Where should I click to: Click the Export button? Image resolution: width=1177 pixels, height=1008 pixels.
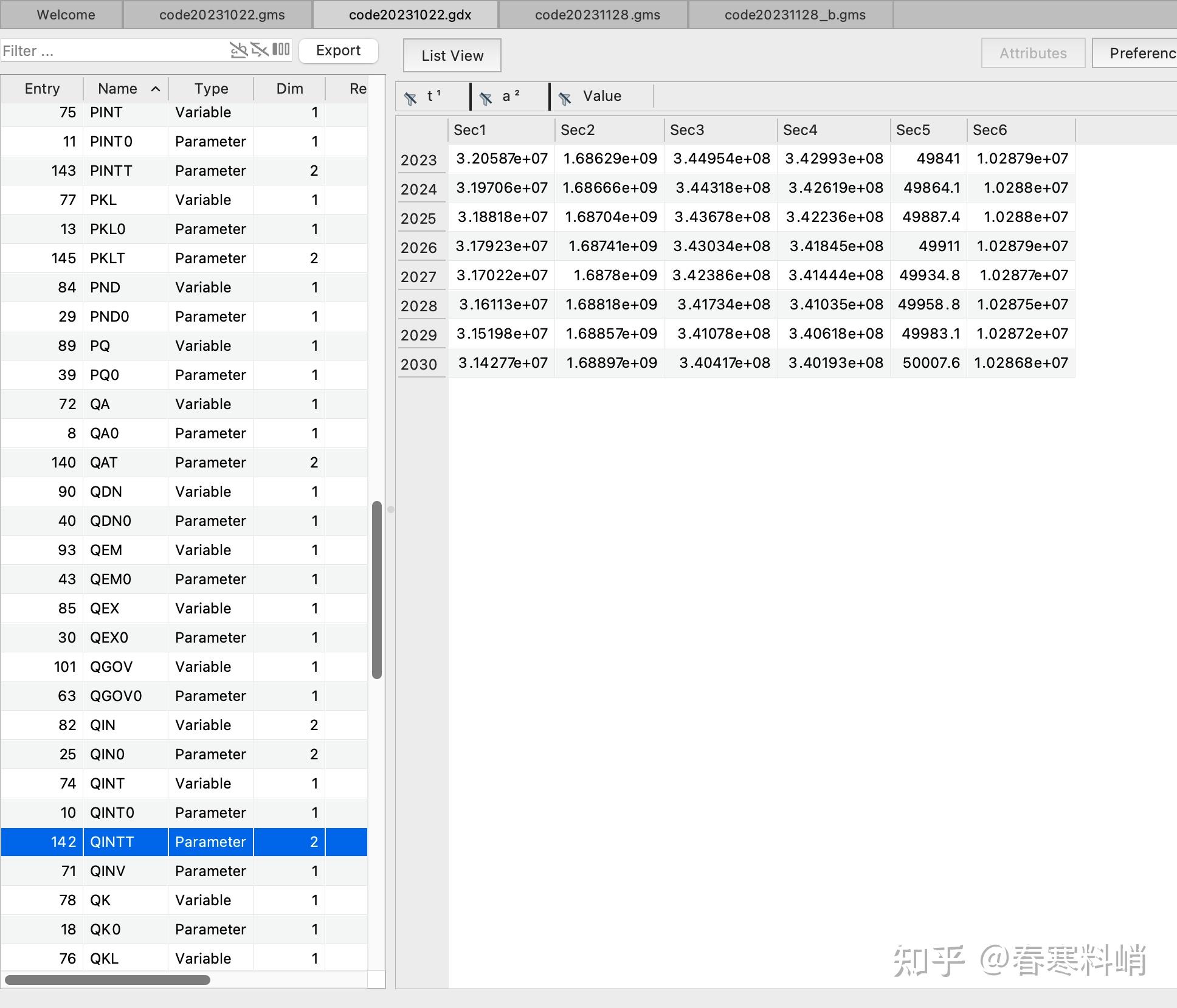click(x=338, y=50)
